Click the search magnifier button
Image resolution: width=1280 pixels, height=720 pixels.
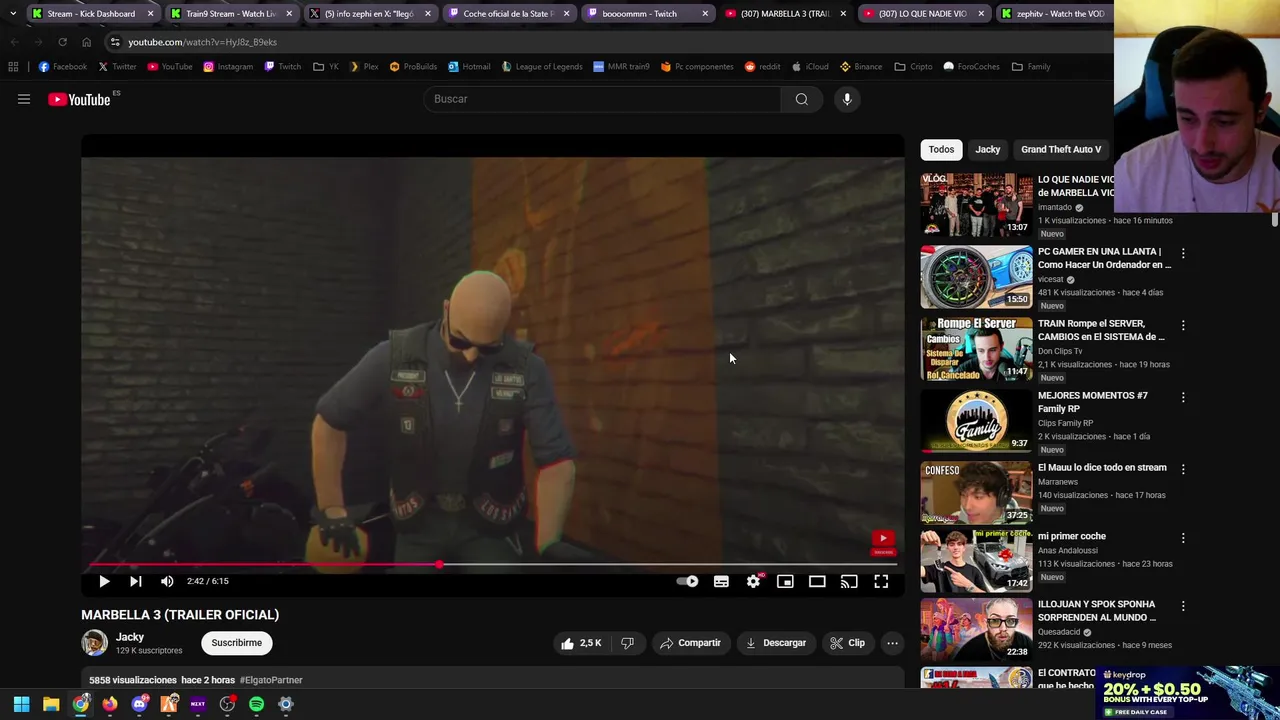801,99
